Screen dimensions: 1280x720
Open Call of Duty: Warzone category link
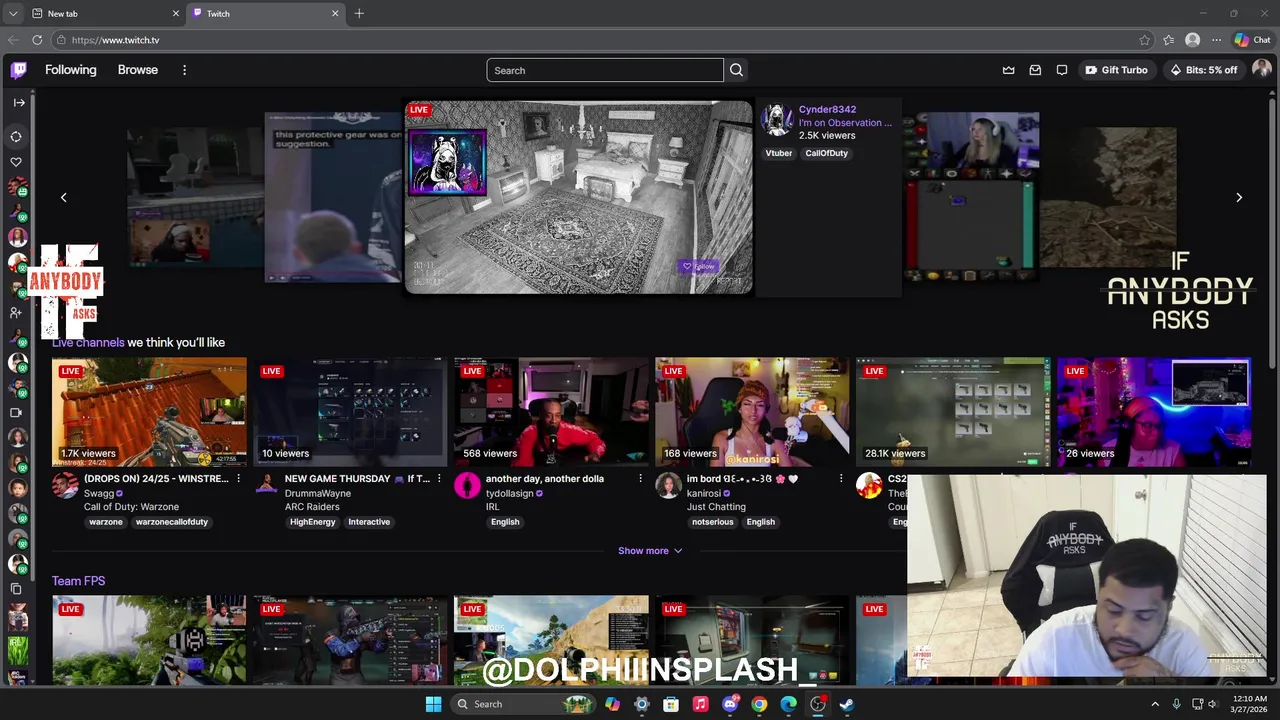131,507
